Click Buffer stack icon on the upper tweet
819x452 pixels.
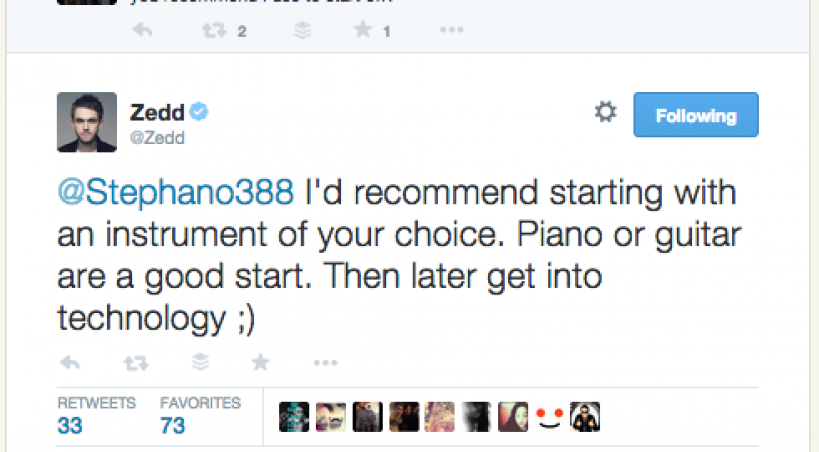[x=300, y=31]
